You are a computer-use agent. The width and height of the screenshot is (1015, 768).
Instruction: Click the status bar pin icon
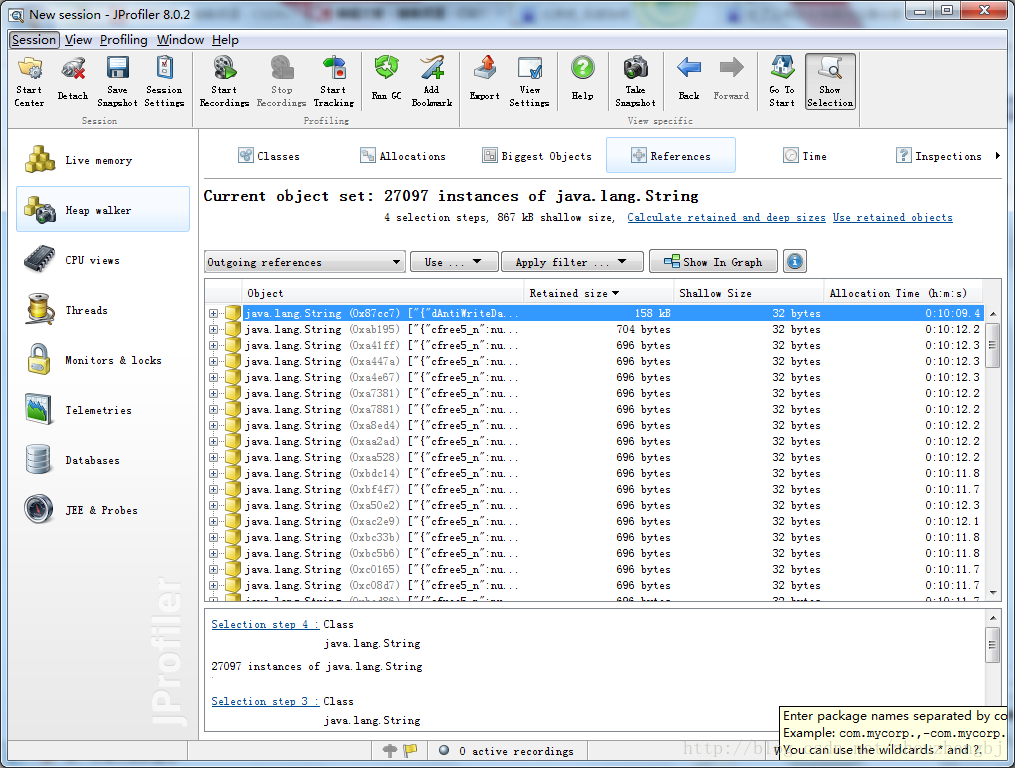[x=390, y=751]
